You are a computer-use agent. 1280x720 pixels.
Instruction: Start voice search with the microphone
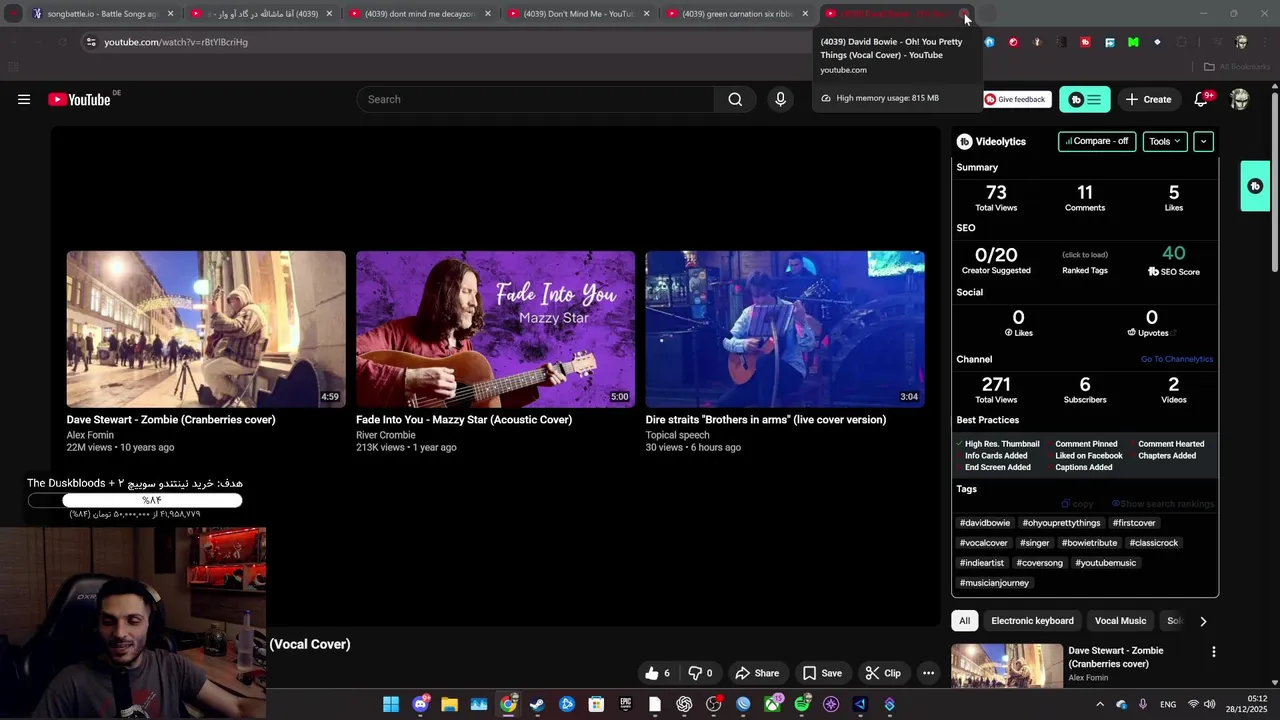pyautogui.click(x=781, y=99)
